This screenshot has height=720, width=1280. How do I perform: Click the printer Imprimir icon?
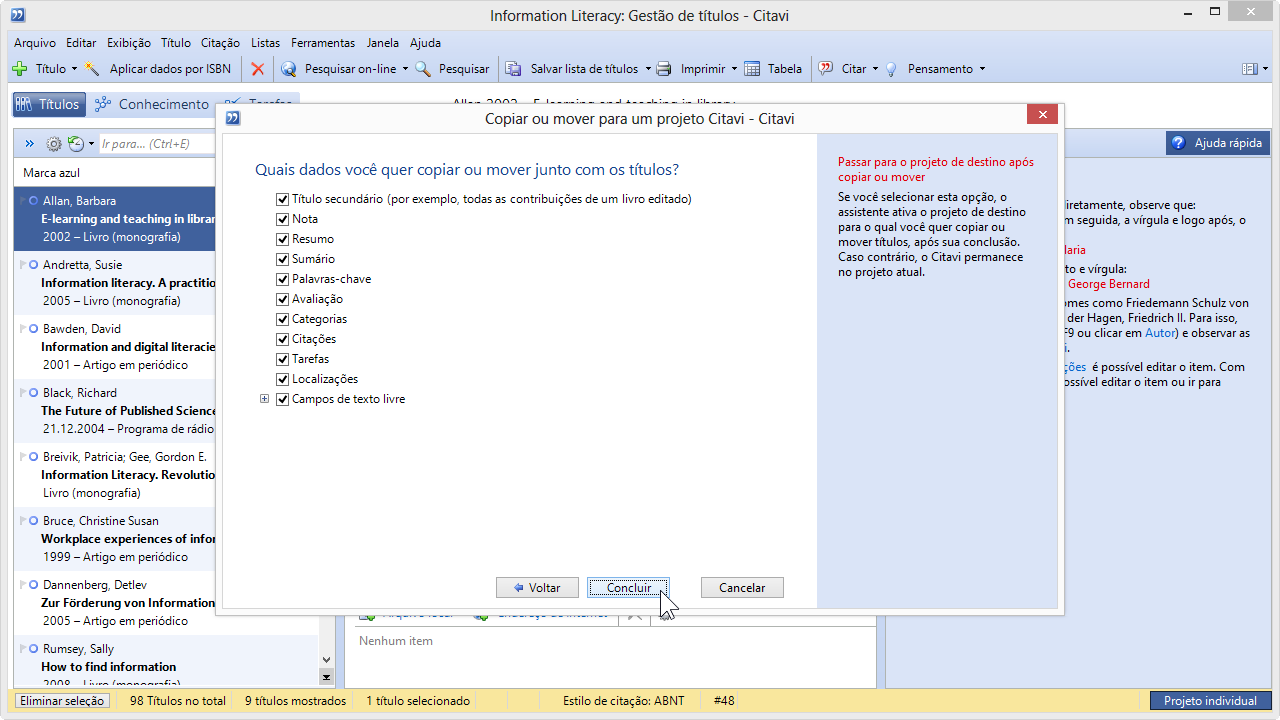[x=663, y=69]
